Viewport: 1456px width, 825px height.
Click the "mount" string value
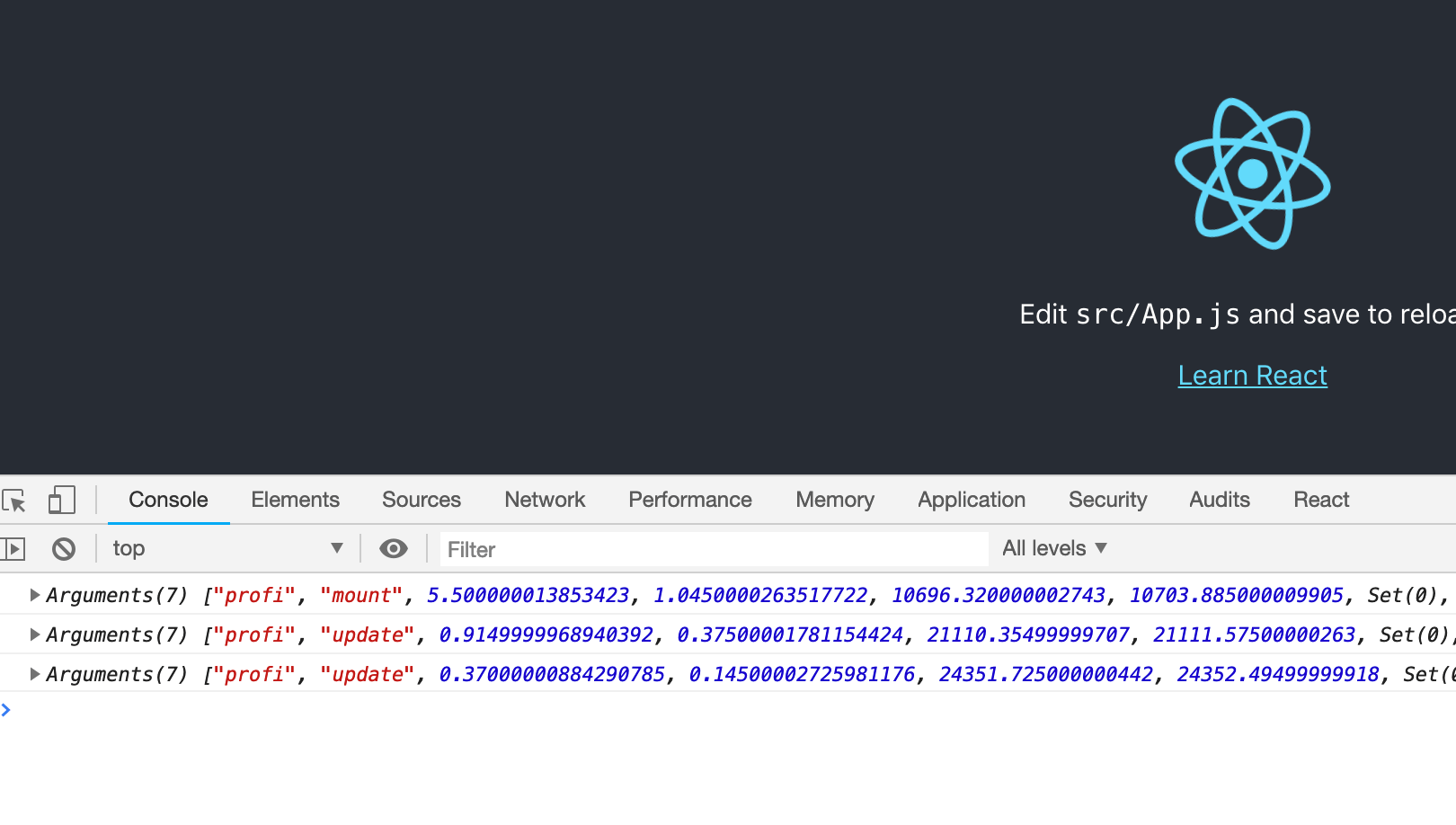point(361,595)
